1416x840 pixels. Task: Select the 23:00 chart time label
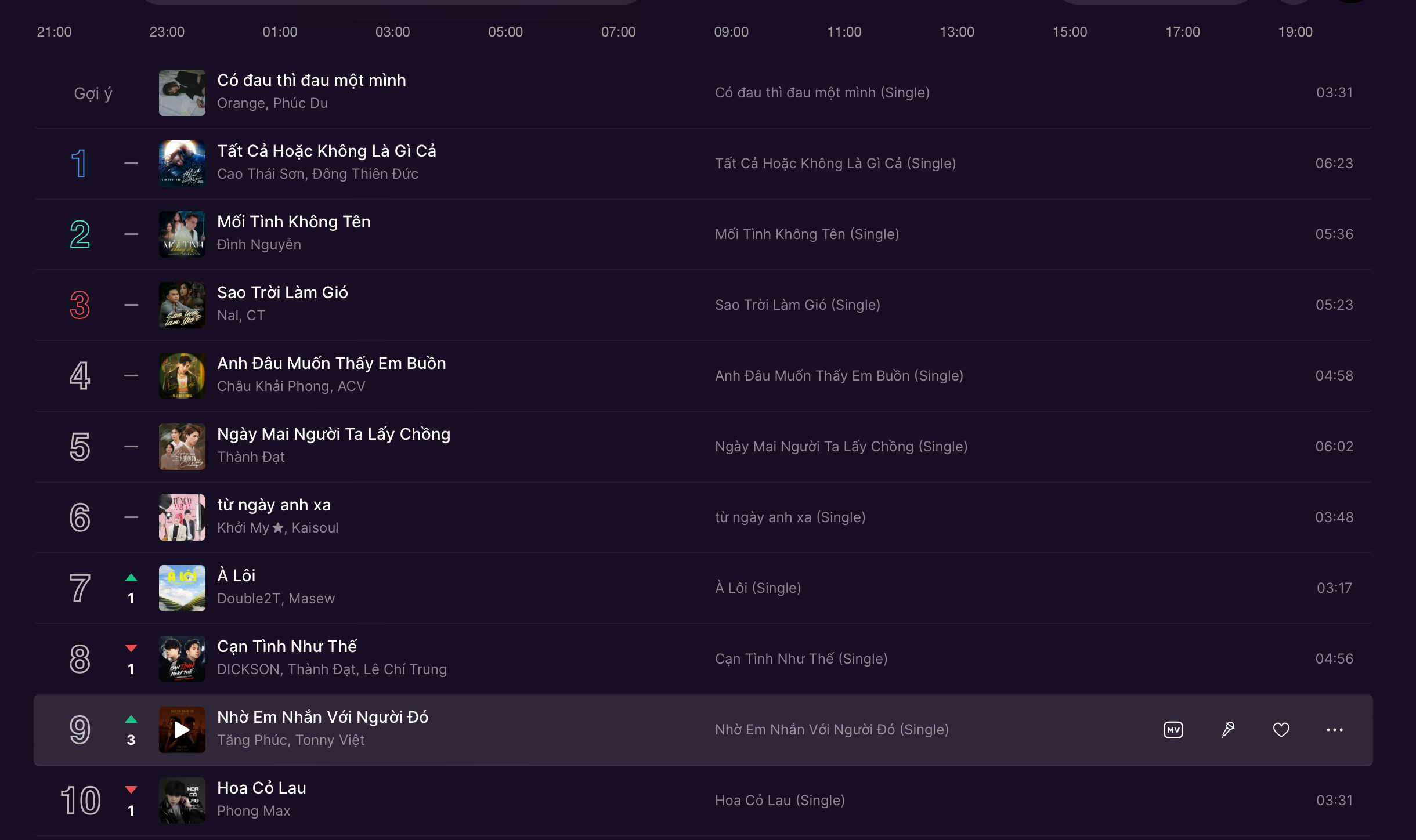point(167,32)
